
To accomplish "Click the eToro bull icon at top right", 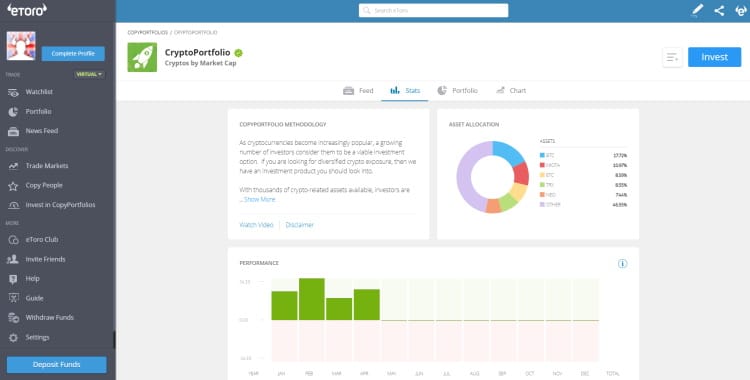I will click(x=741, y=11).
